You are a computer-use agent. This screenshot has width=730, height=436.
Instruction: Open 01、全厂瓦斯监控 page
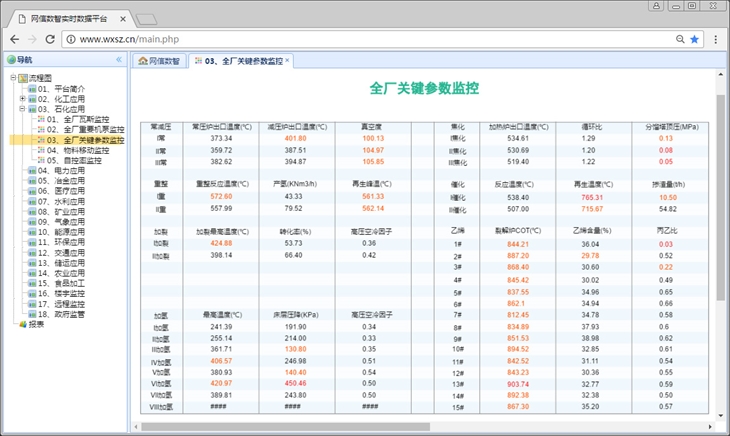coord(78,119)
